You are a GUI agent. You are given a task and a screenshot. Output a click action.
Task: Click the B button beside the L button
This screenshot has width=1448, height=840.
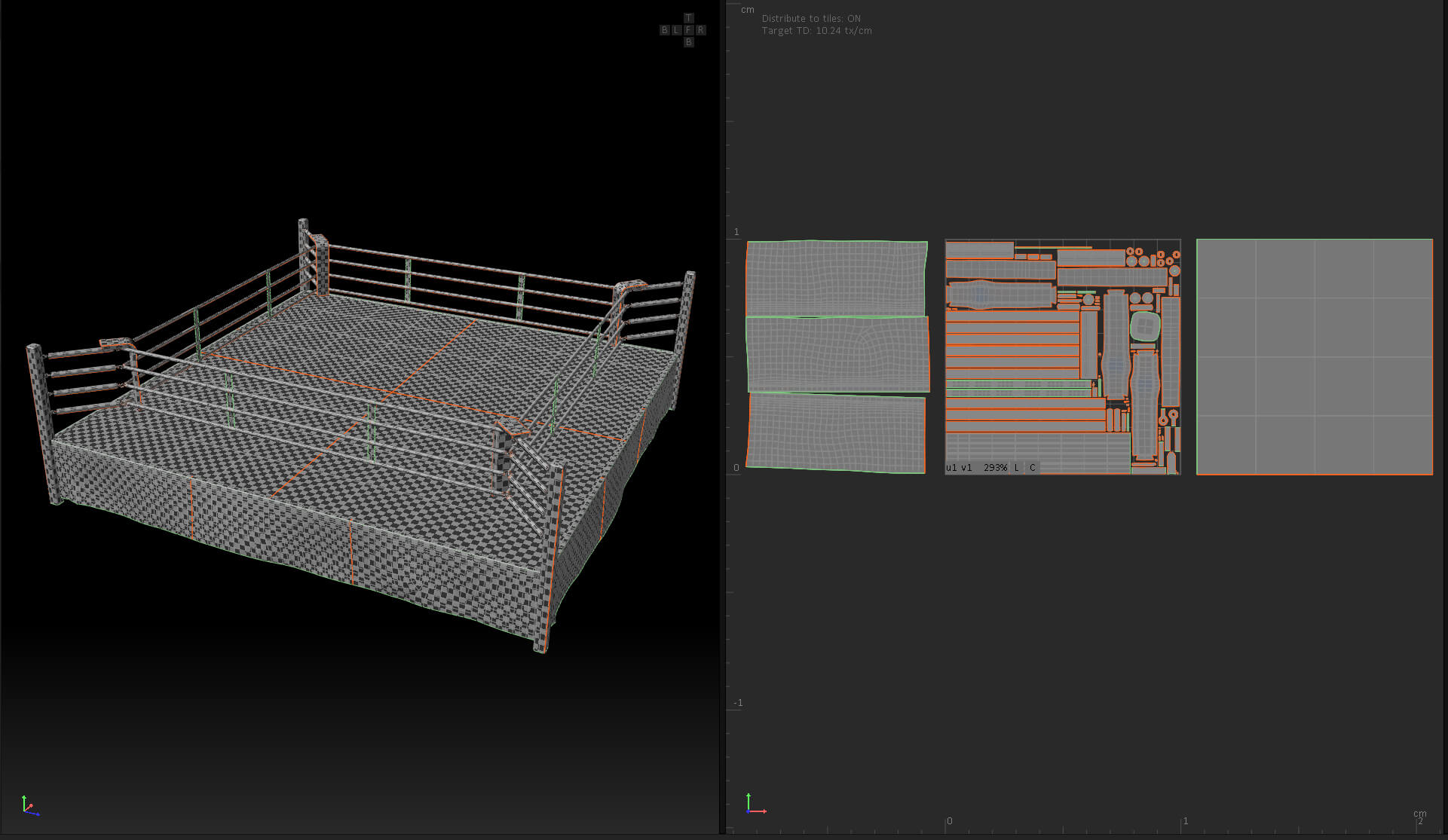tap(664, 30)
